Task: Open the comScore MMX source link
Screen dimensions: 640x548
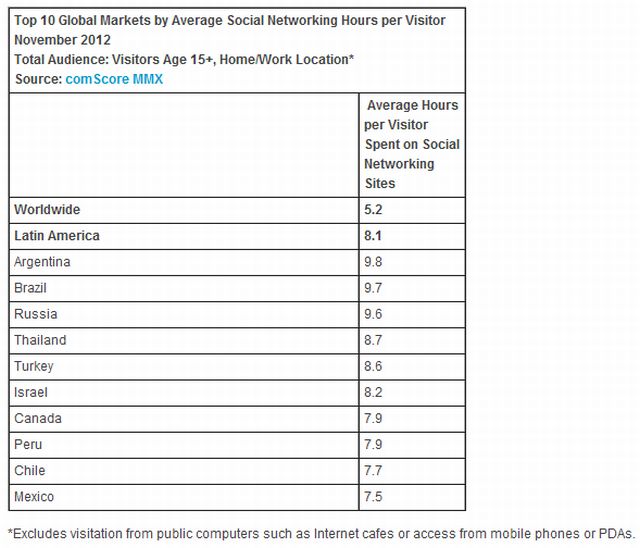Action: (114, 79)
